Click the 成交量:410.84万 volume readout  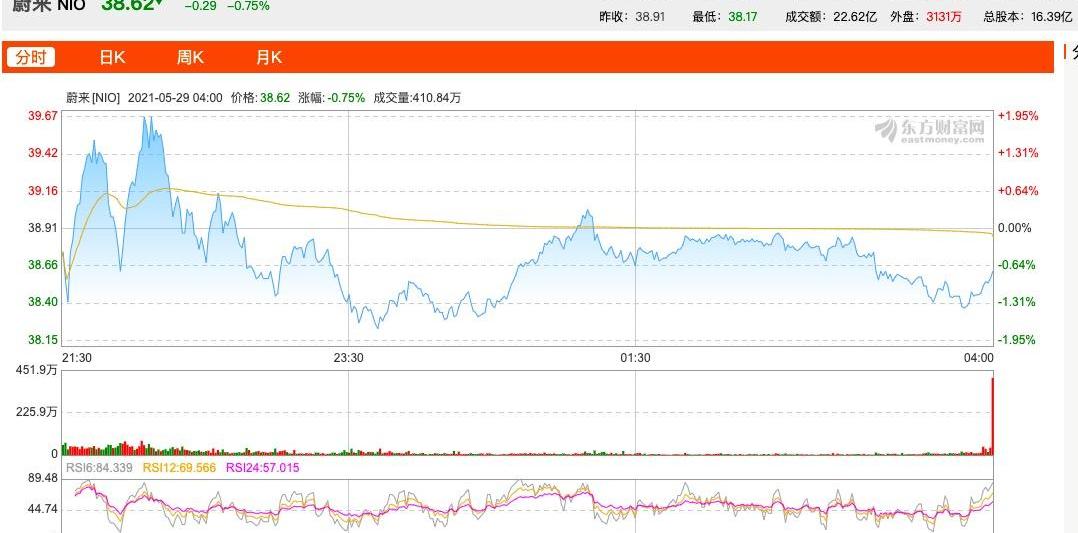click(417, 98)
